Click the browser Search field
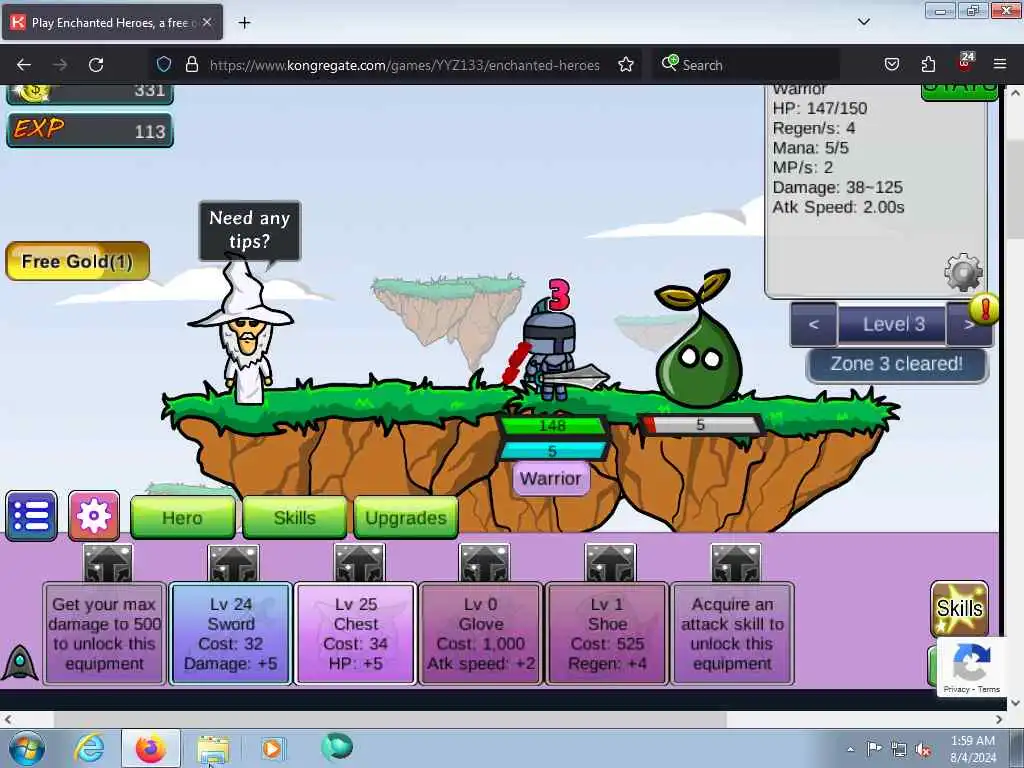 (x=746, y=65)
